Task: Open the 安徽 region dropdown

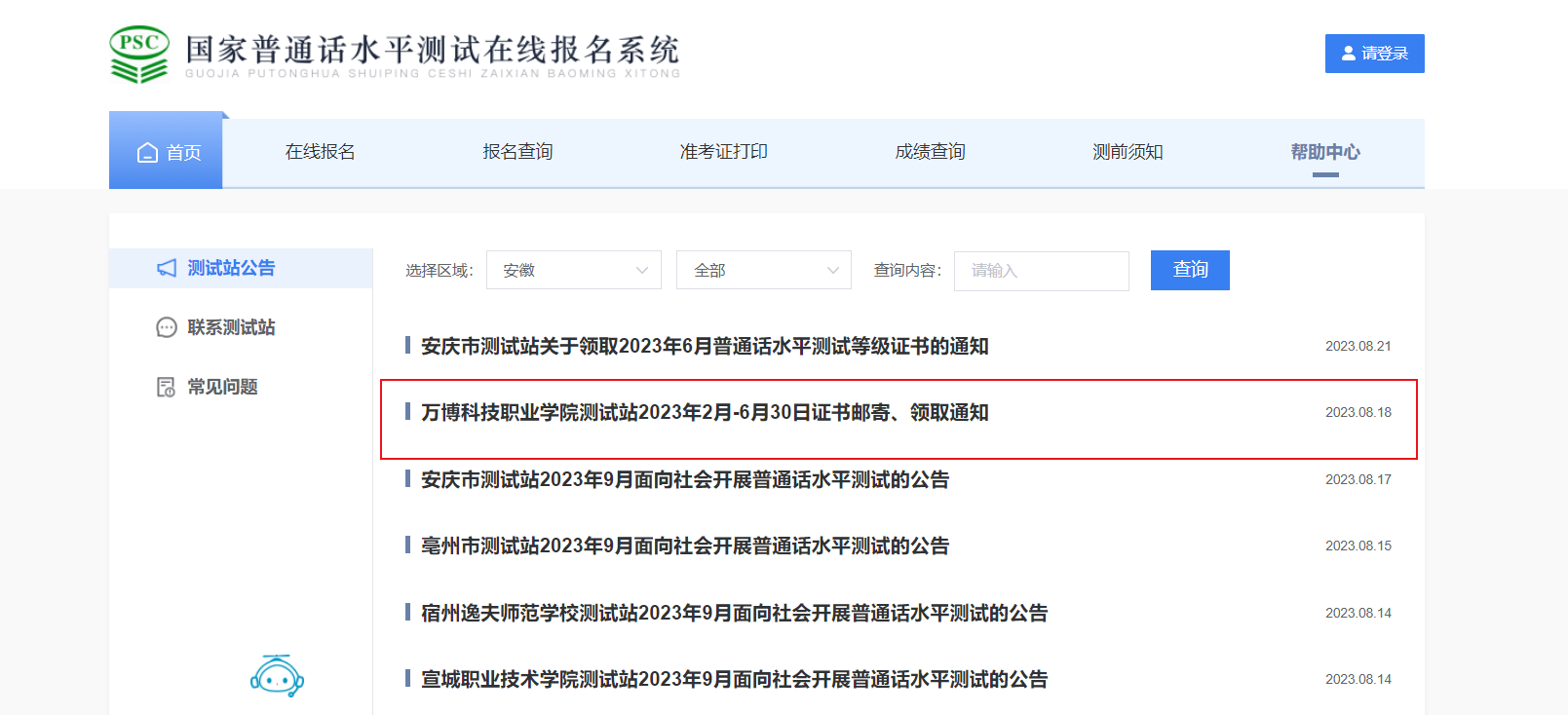Action: (574, 270)
